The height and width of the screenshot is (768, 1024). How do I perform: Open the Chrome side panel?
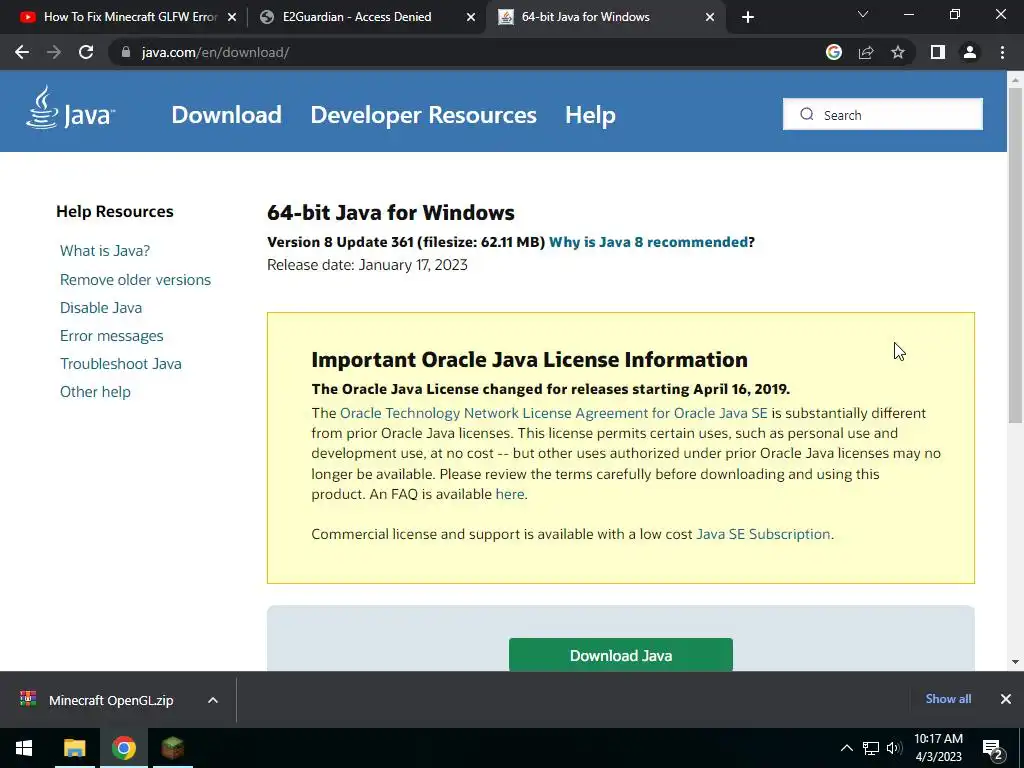click(938, 52)
